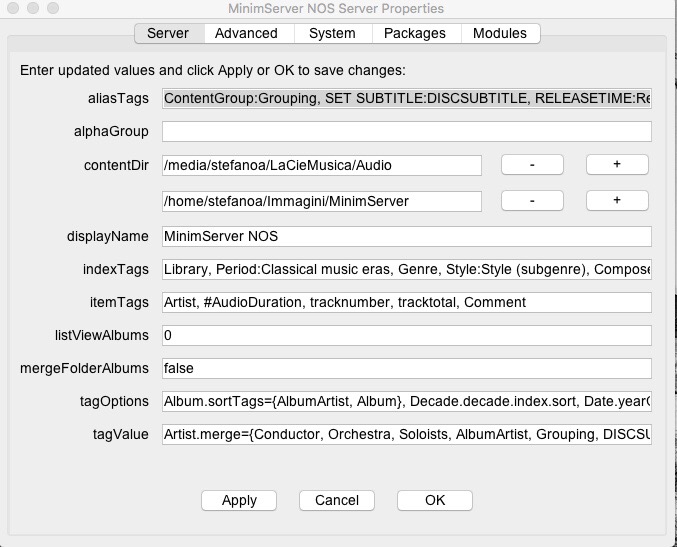Click the alphaGroup label
Screen dimensions: 677x547
click(111, 131)
